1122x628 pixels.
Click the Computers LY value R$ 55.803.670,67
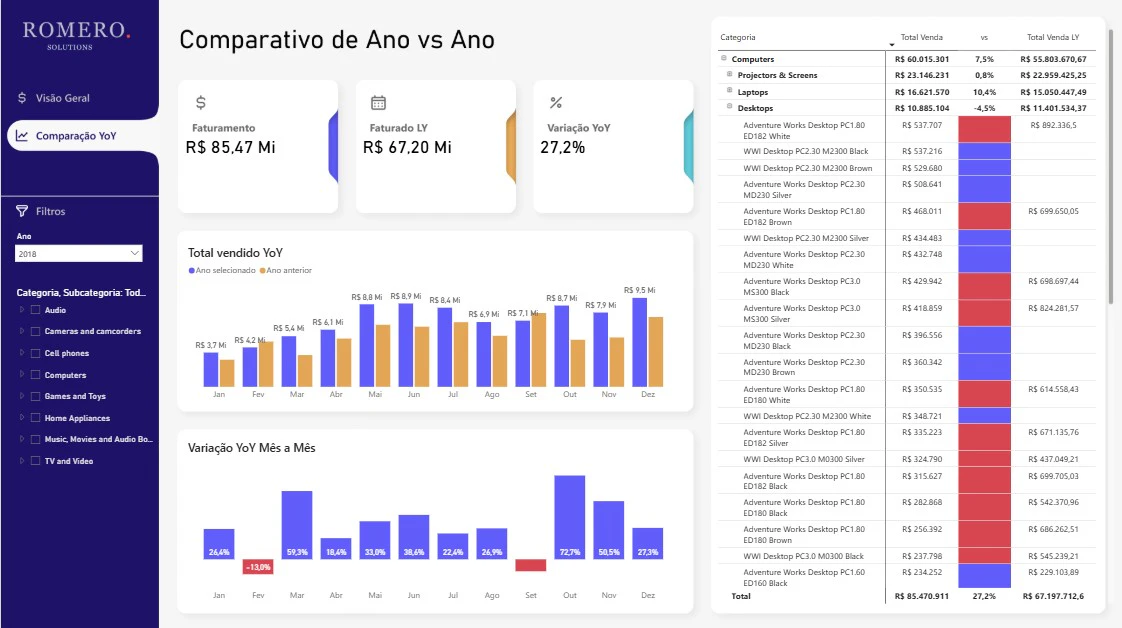(x=1053, y=59)
